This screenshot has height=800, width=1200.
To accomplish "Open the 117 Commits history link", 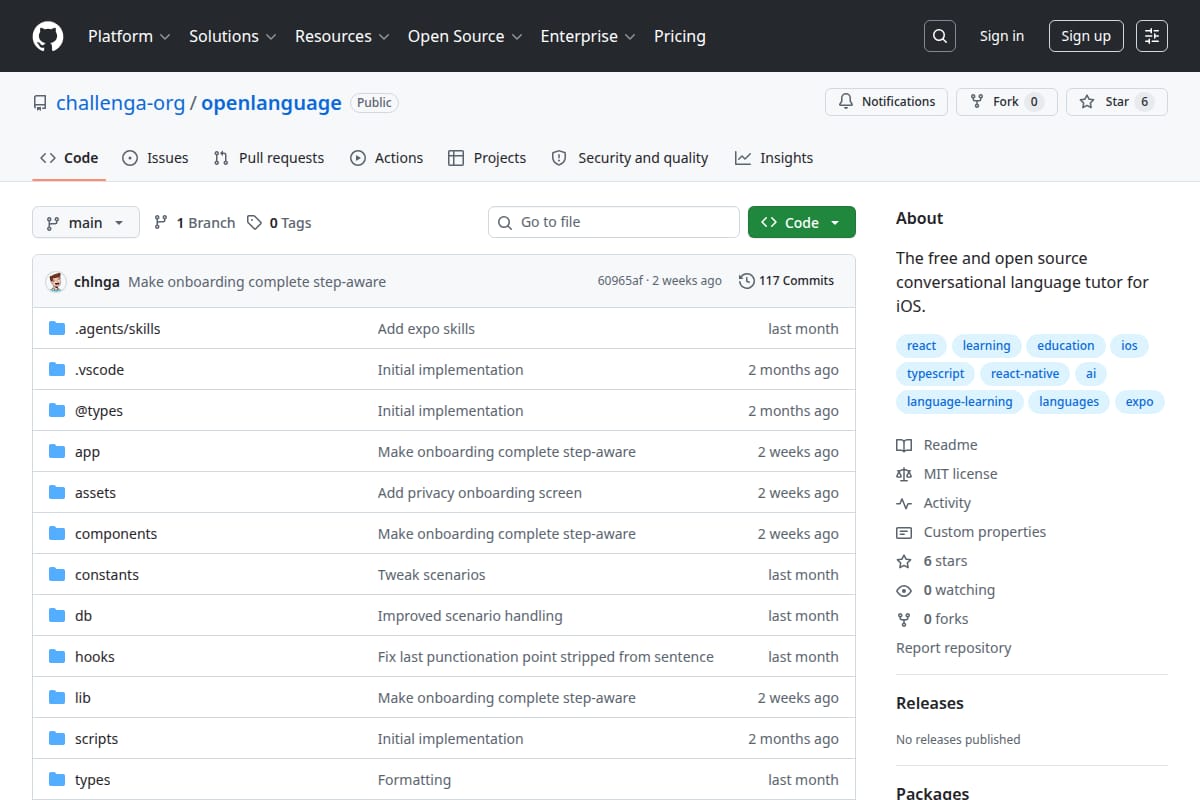I will click(786, 281).
